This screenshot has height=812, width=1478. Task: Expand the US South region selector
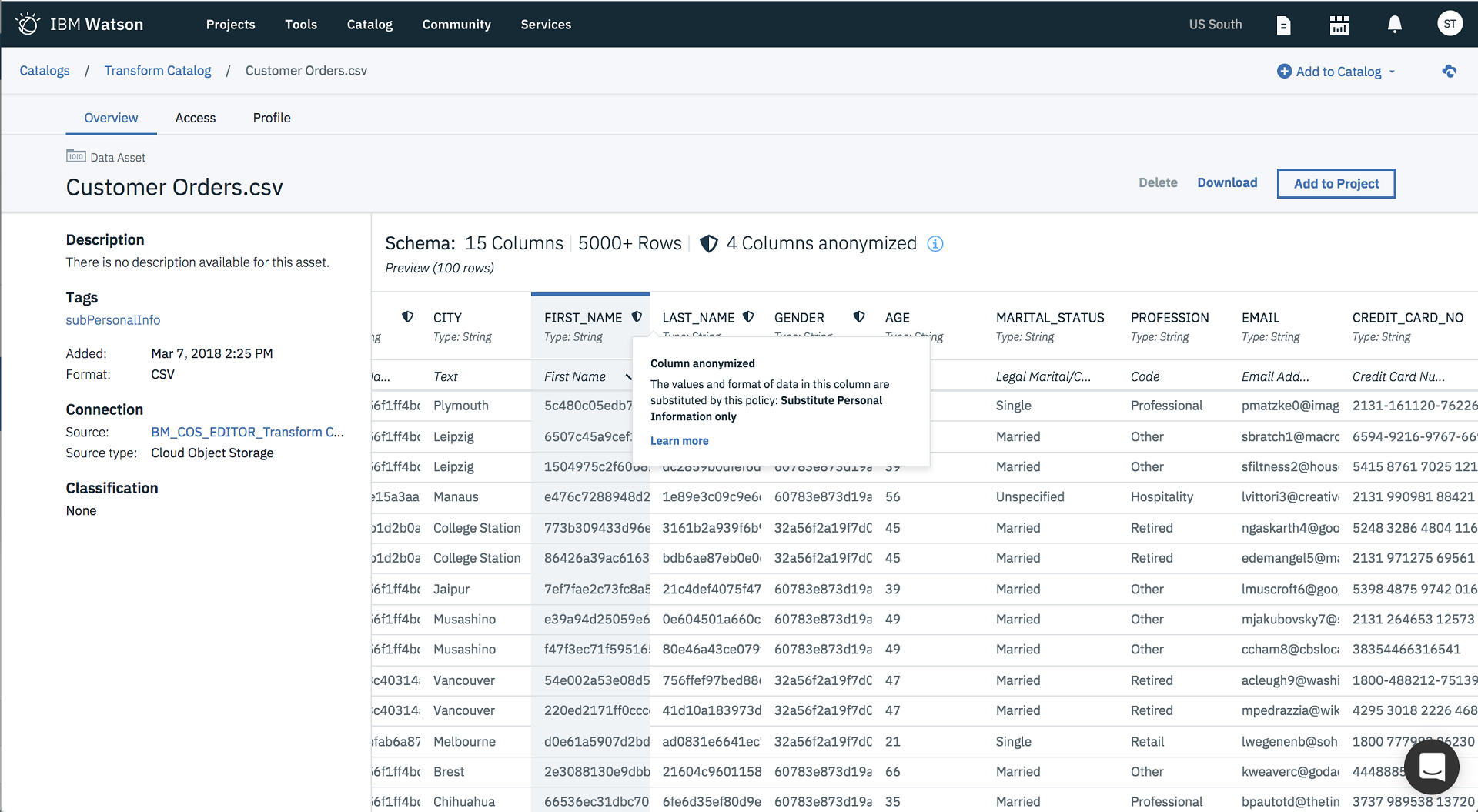pyautogui.click(x=1215, y=24)
